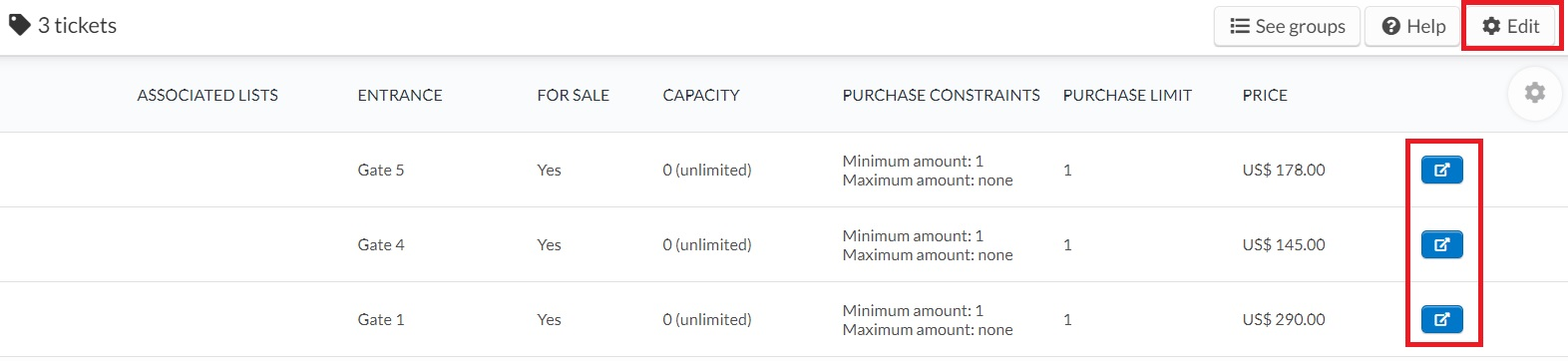This screenshot has width=1568, height=361.
Task: Select the US$ 178.00 price cell
Action: pos(1284,170)
